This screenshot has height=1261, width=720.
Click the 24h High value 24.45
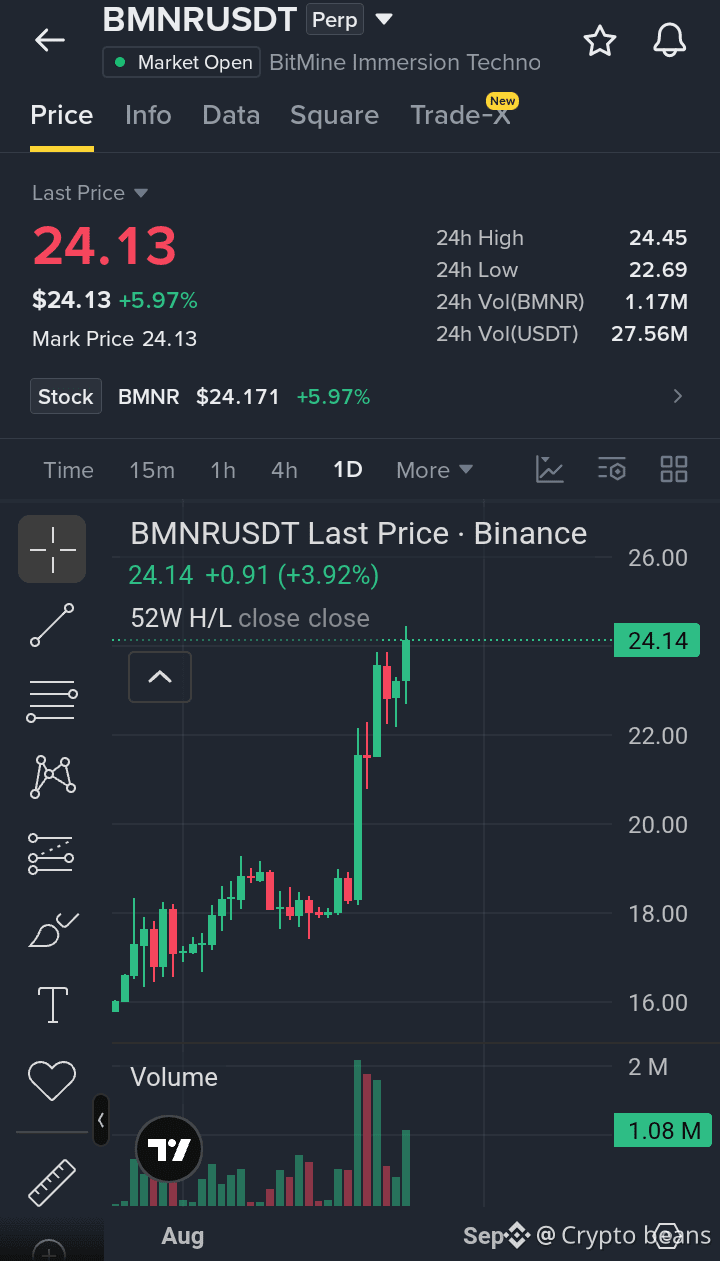coord(658,238)
